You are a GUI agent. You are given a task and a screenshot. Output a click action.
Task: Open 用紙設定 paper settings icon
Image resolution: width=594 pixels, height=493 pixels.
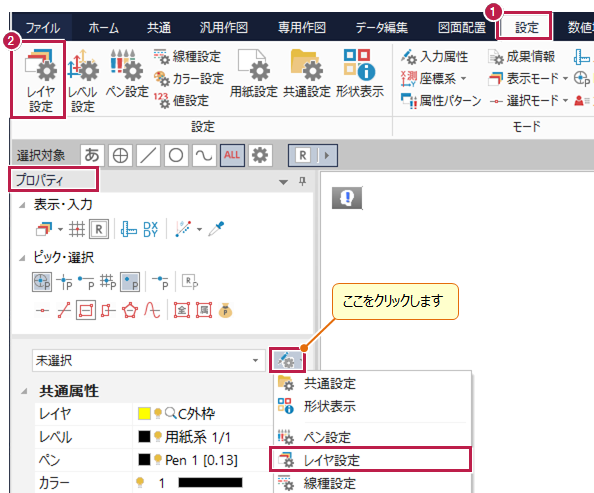point(253,74)
